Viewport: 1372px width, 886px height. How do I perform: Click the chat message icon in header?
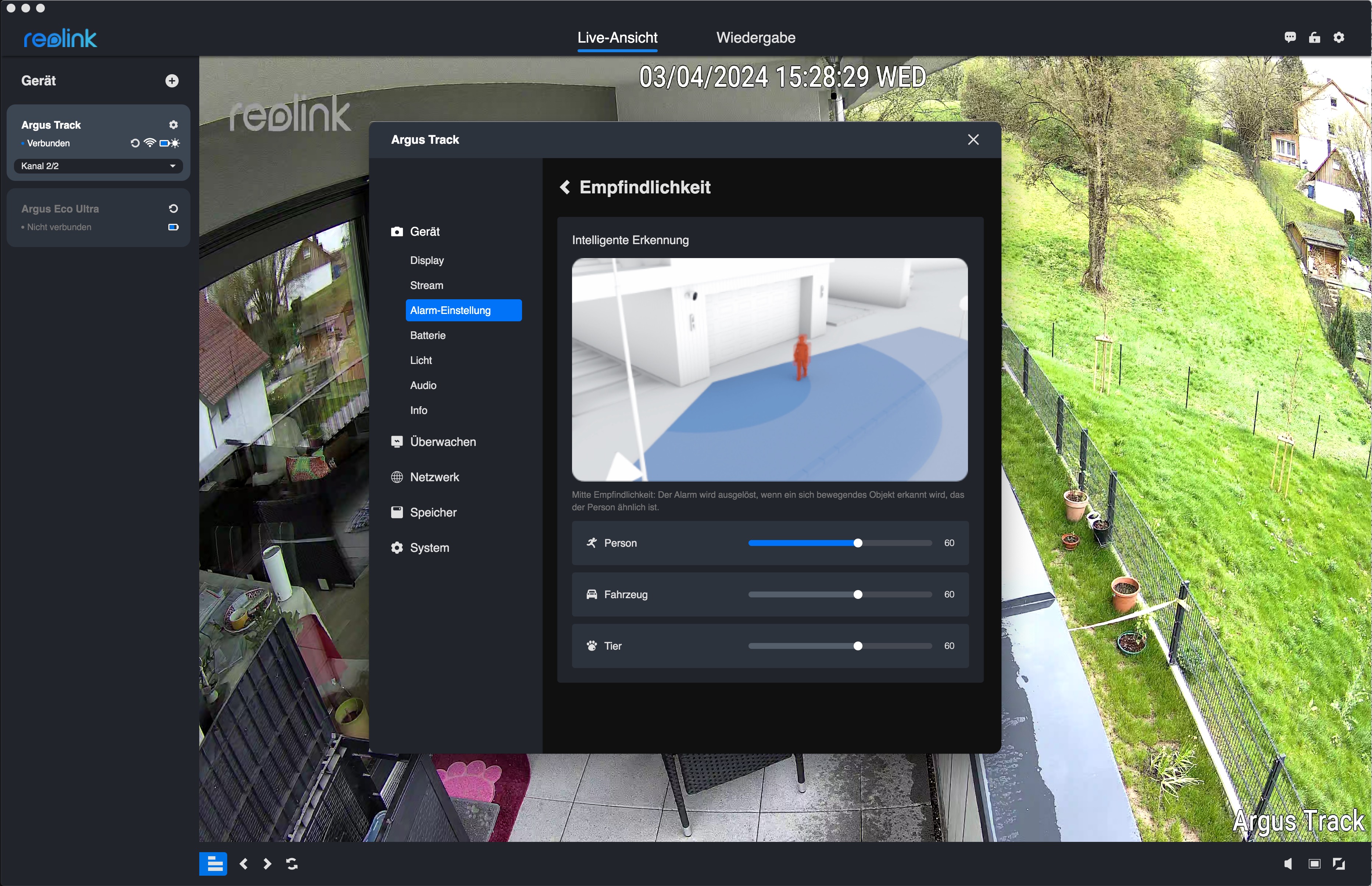[x=1290, y=37]
